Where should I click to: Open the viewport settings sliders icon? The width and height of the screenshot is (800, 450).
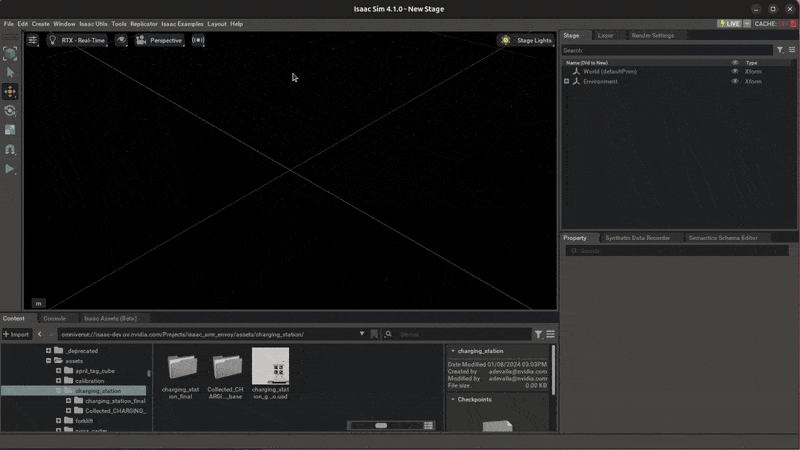[32, 40]
